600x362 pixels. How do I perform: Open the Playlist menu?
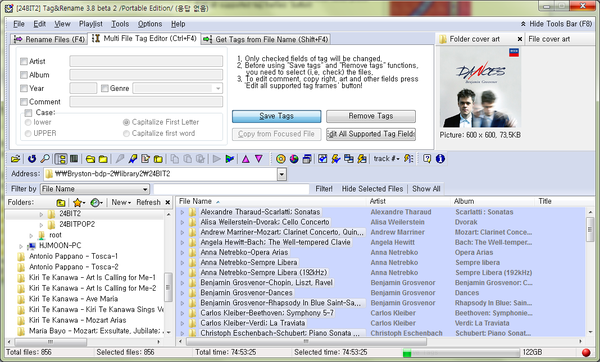[x=91, y=24]
